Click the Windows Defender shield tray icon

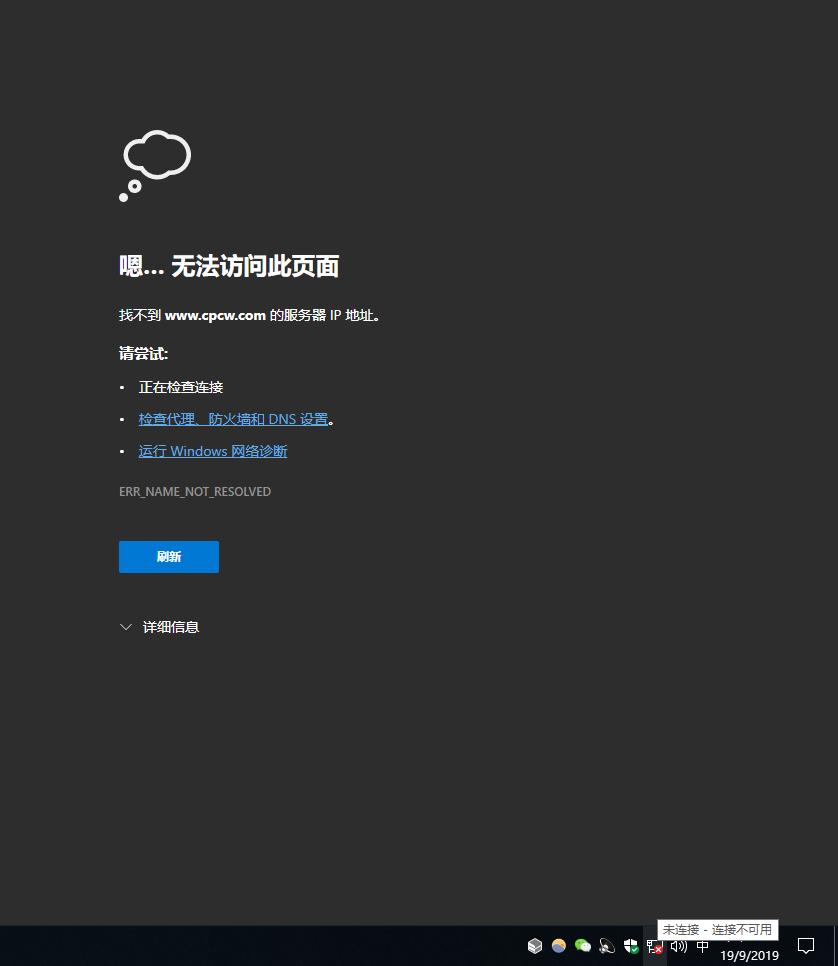pos(631,945)
